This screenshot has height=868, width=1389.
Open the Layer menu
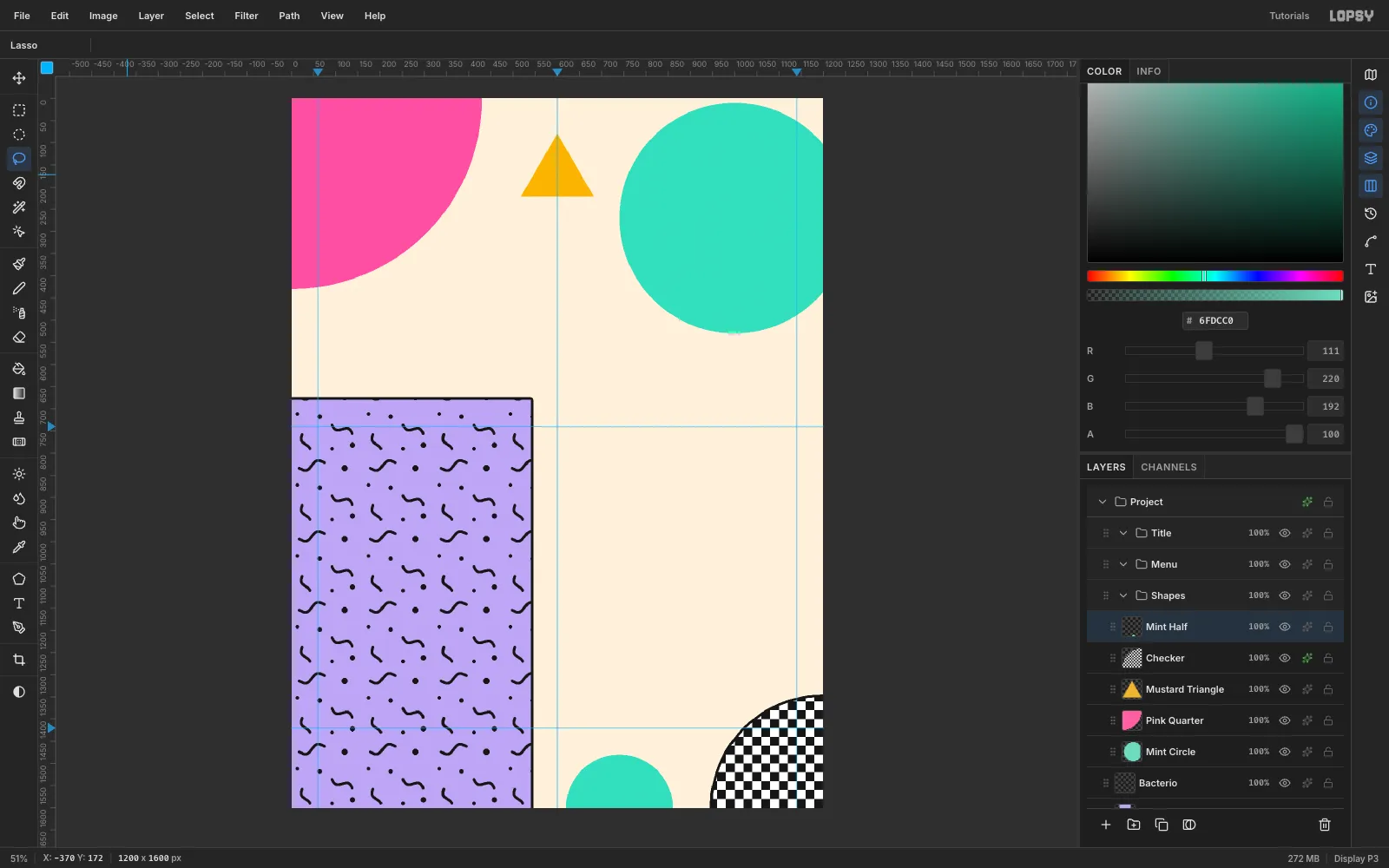[151, 16]
